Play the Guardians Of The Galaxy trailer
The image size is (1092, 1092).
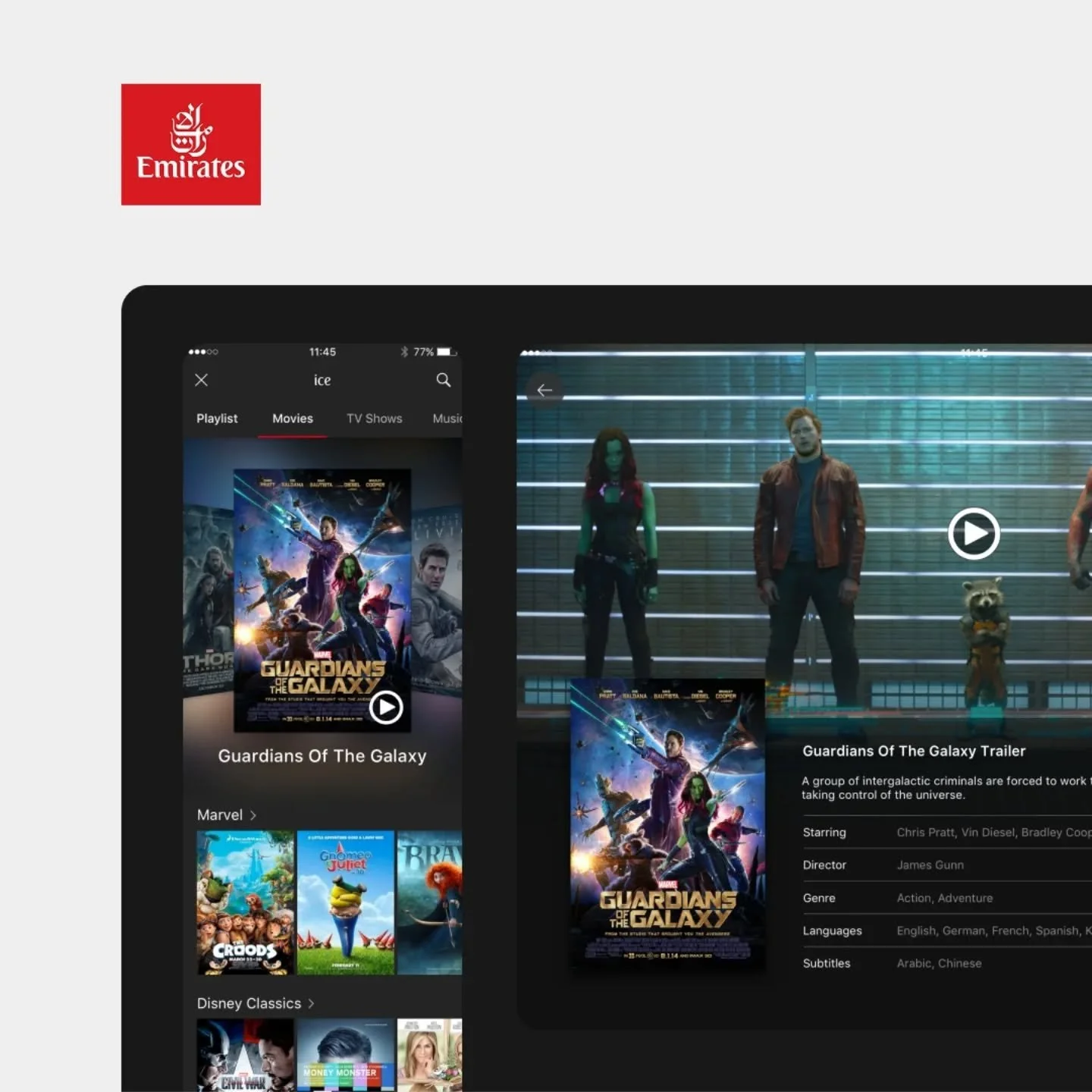click(974, 534)
